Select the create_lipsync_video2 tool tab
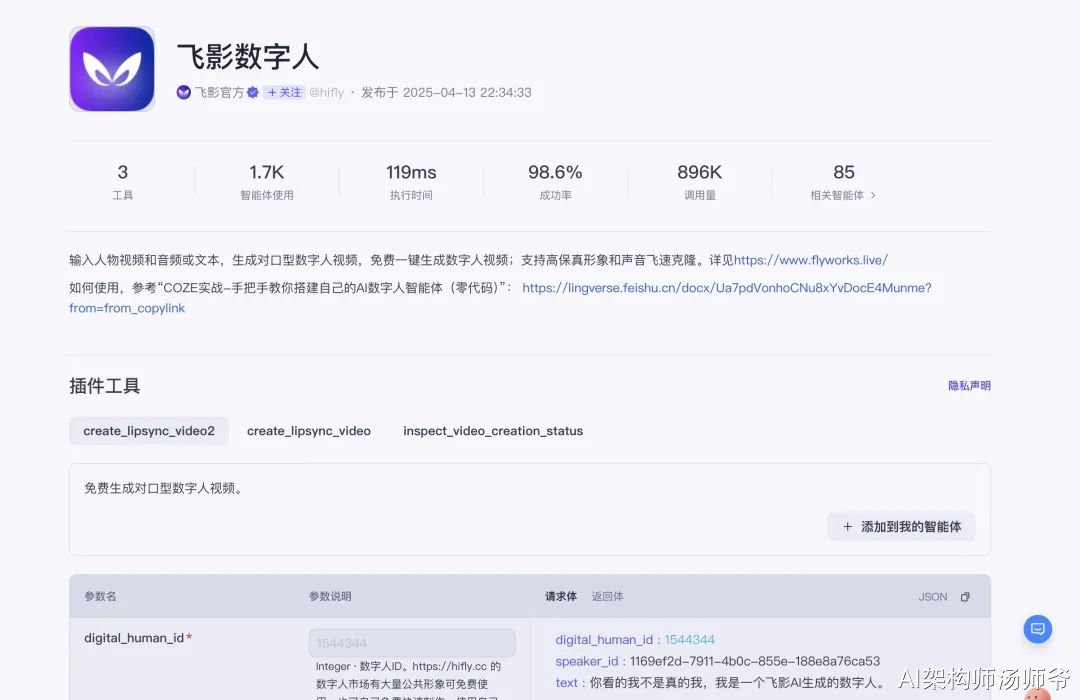 149,431
